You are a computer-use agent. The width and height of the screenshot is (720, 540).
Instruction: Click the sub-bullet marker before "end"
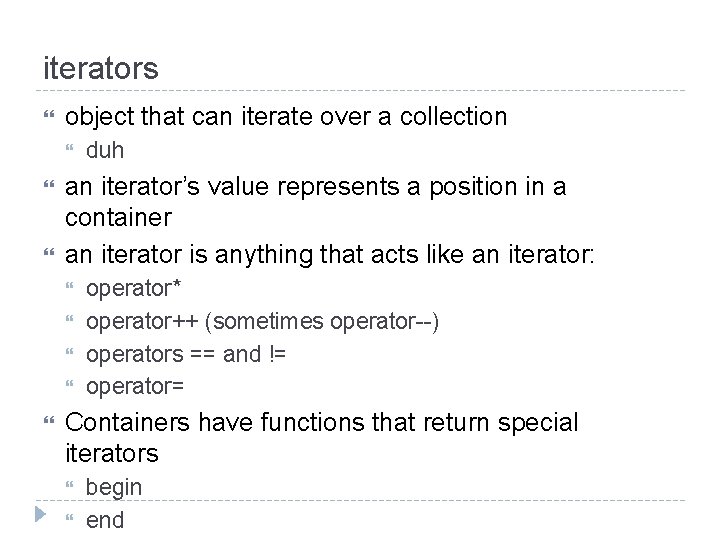(x=70, y=521)
